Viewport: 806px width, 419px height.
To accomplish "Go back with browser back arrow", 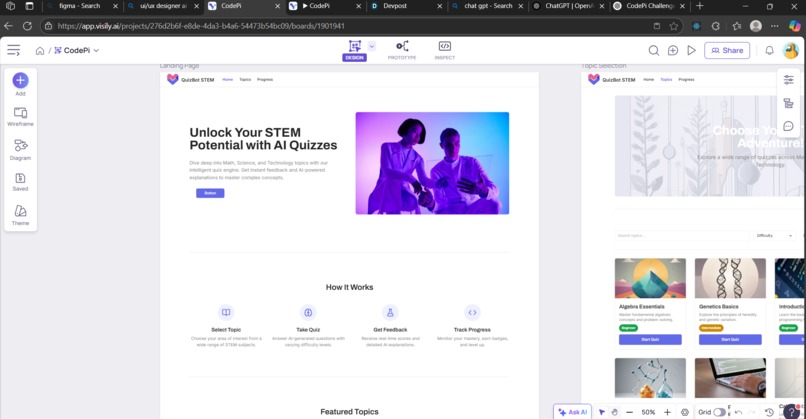I will [8, 26].
